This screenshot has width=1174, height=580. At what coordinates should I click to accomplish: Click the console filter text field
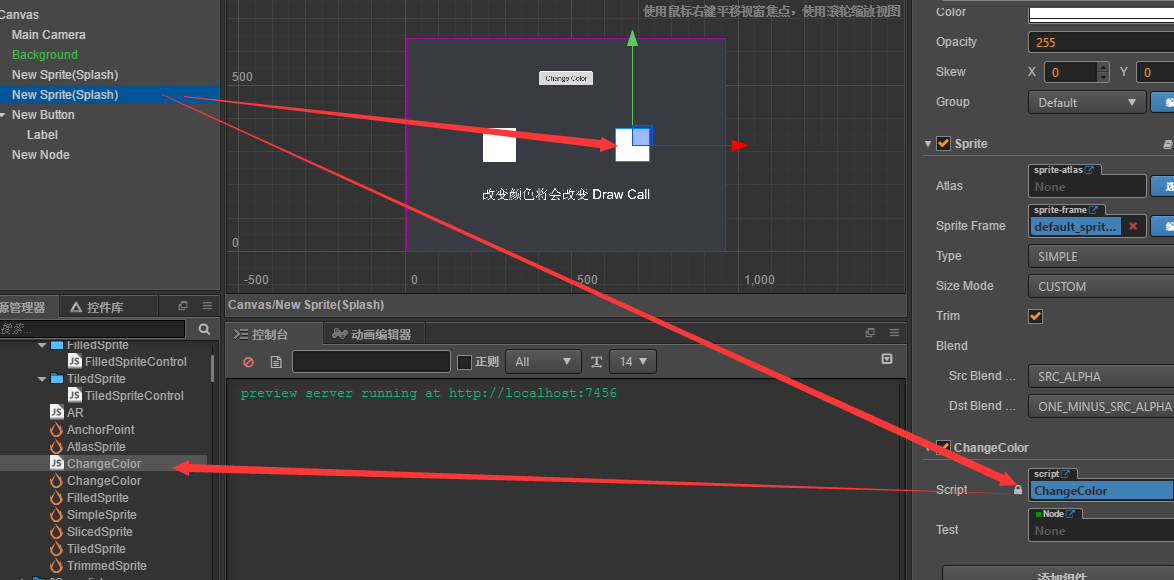[x=371, y=362]
